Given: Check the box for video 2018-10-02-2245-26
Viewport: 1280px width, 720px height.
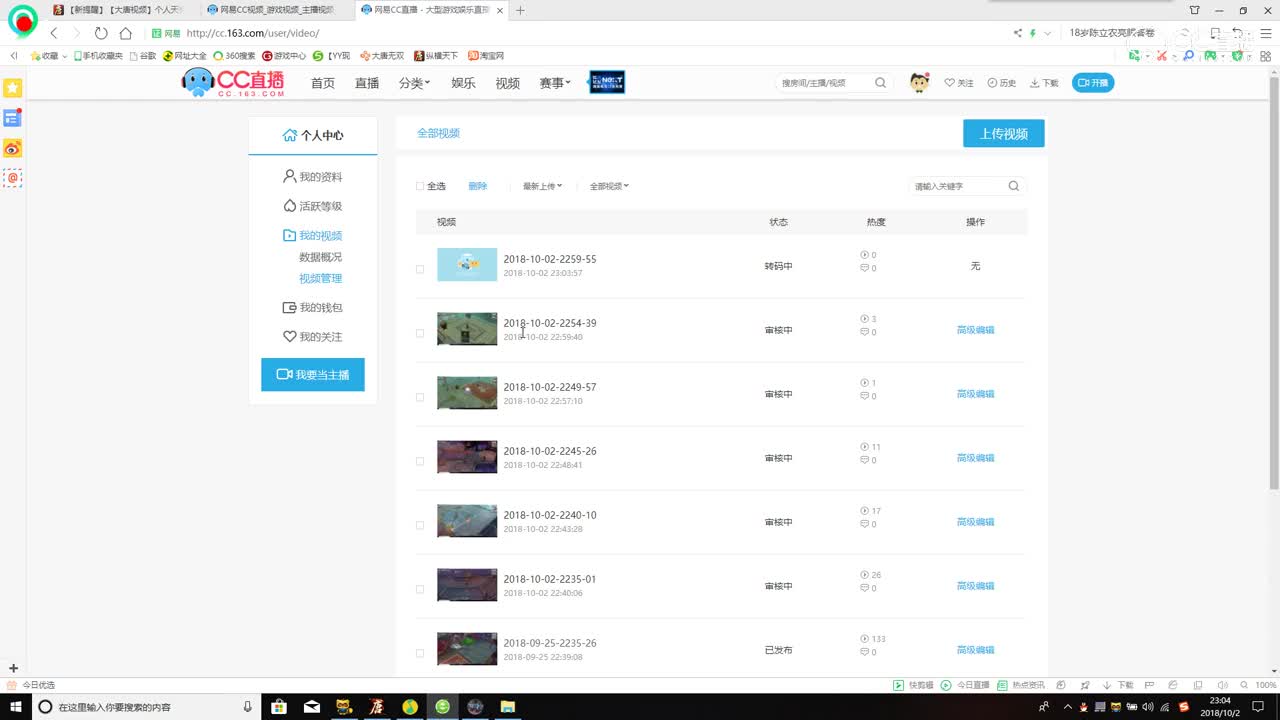Looking at the screenshot, I should coord(420,461).
